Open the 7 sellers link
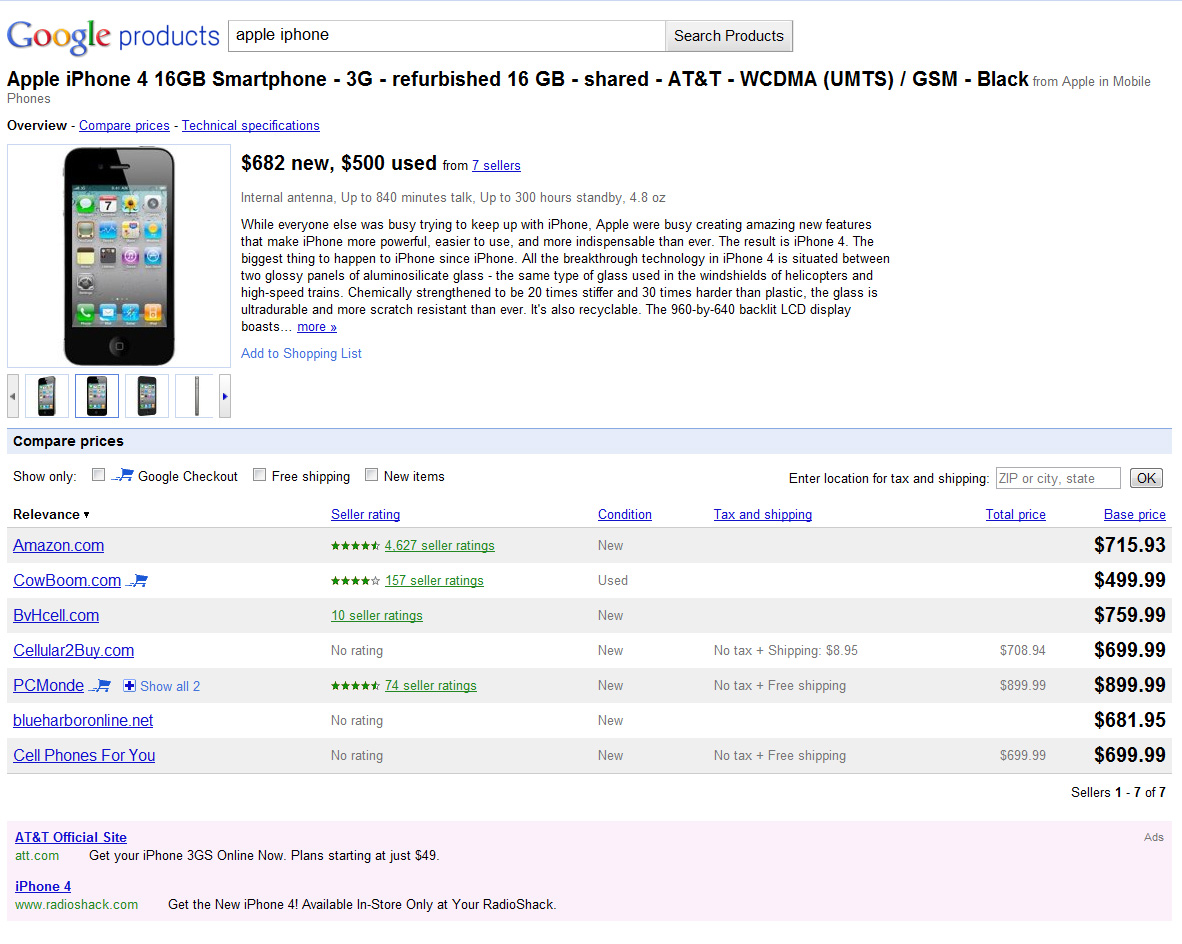 point(496,166)
